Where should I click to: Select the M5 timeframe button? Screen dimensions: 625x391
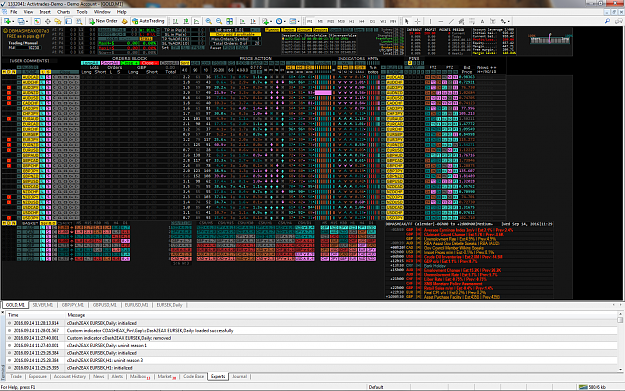(x=320, y=21)
